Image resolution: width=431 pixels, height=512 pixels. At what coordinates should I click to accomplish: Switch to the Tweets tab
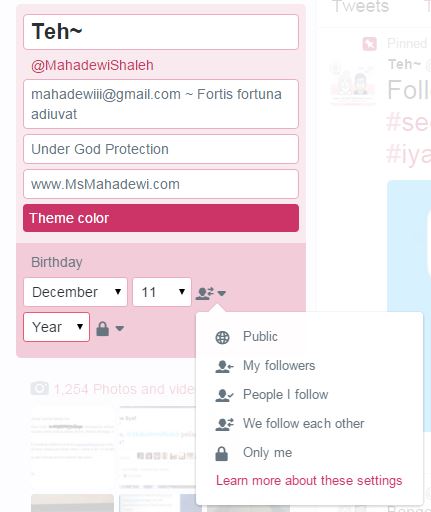[361, 7]
